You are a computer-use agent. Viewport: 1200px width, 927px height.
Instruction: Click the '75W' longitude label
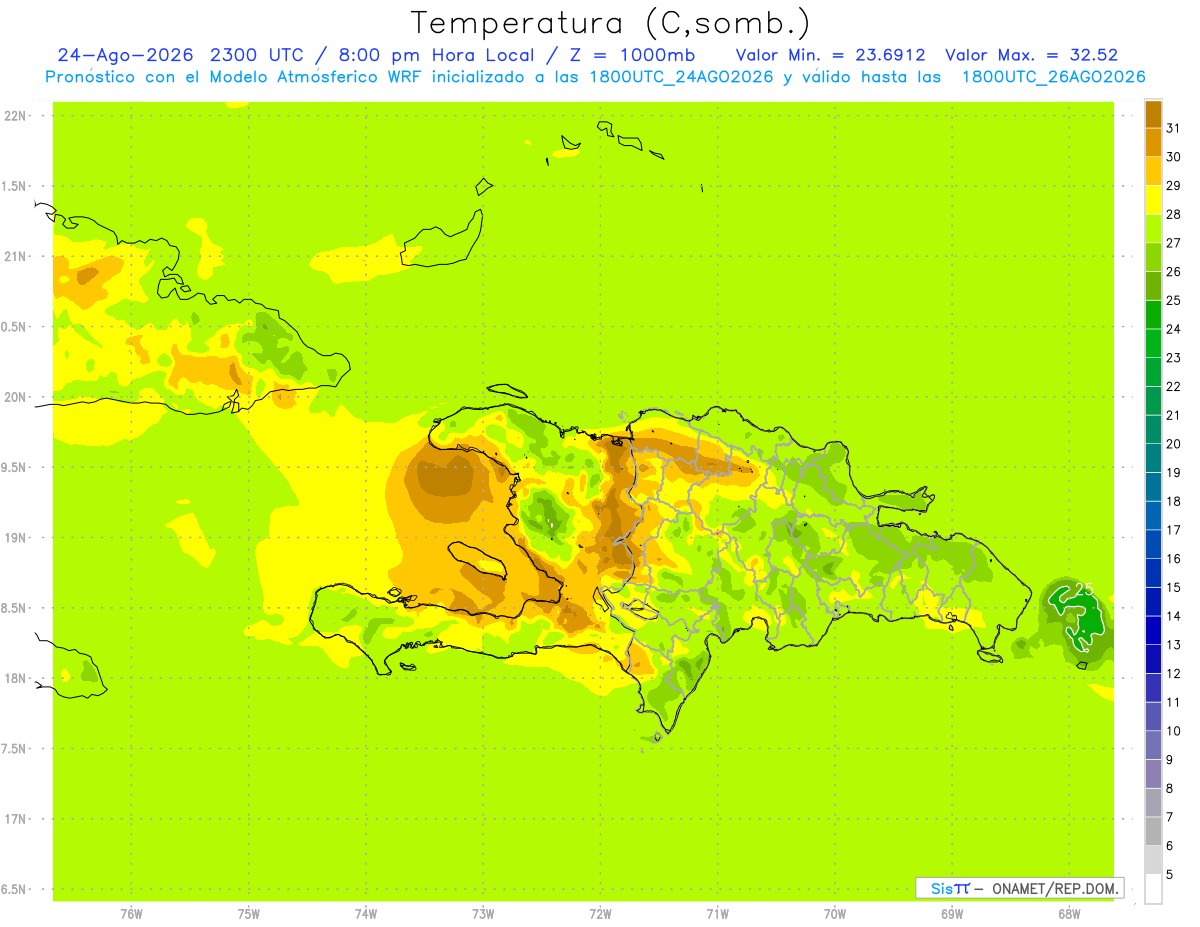249,913
